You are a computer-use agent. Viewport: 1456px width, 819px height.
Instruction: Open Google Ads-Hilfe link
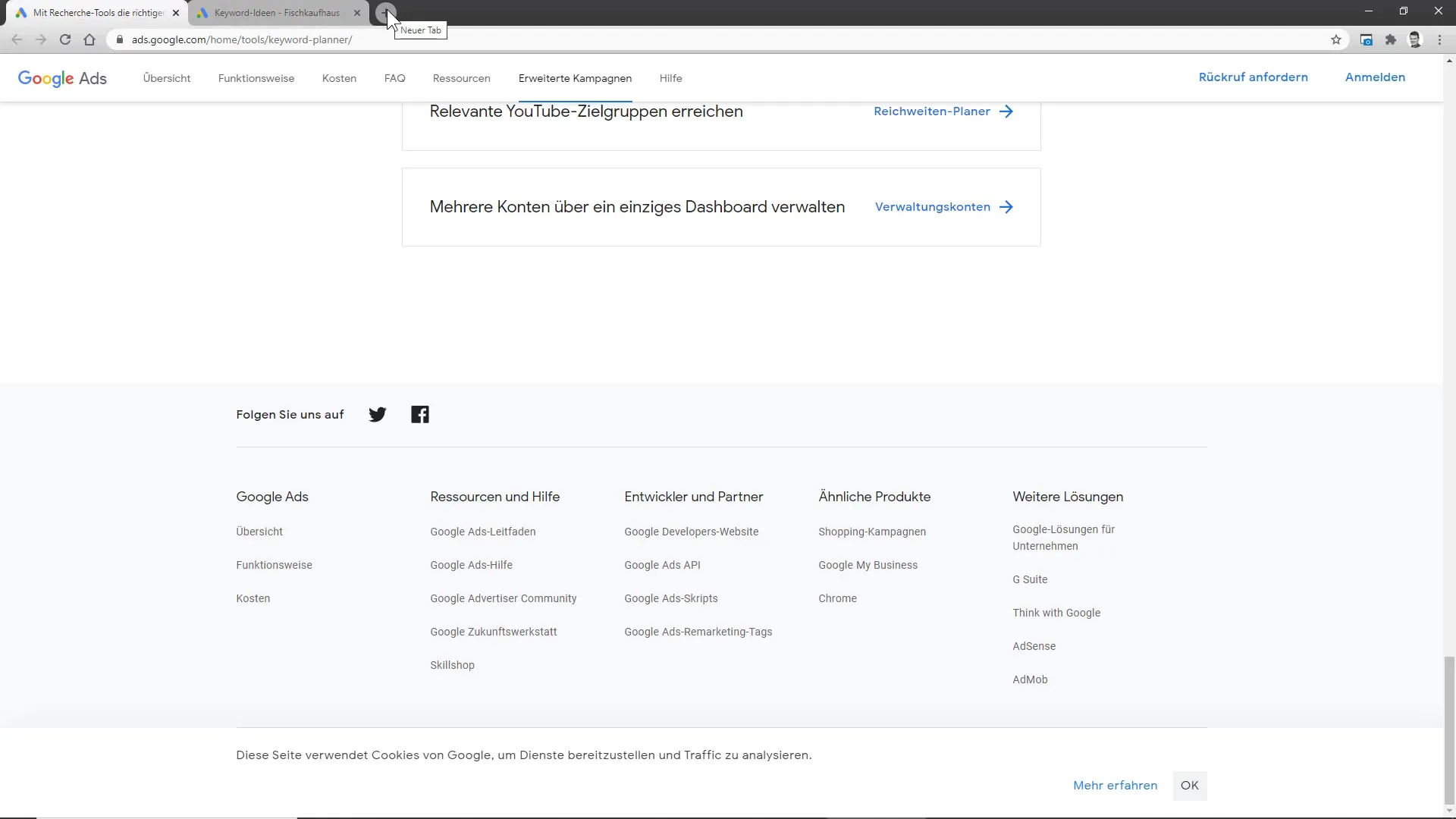(x=471, y=565)
